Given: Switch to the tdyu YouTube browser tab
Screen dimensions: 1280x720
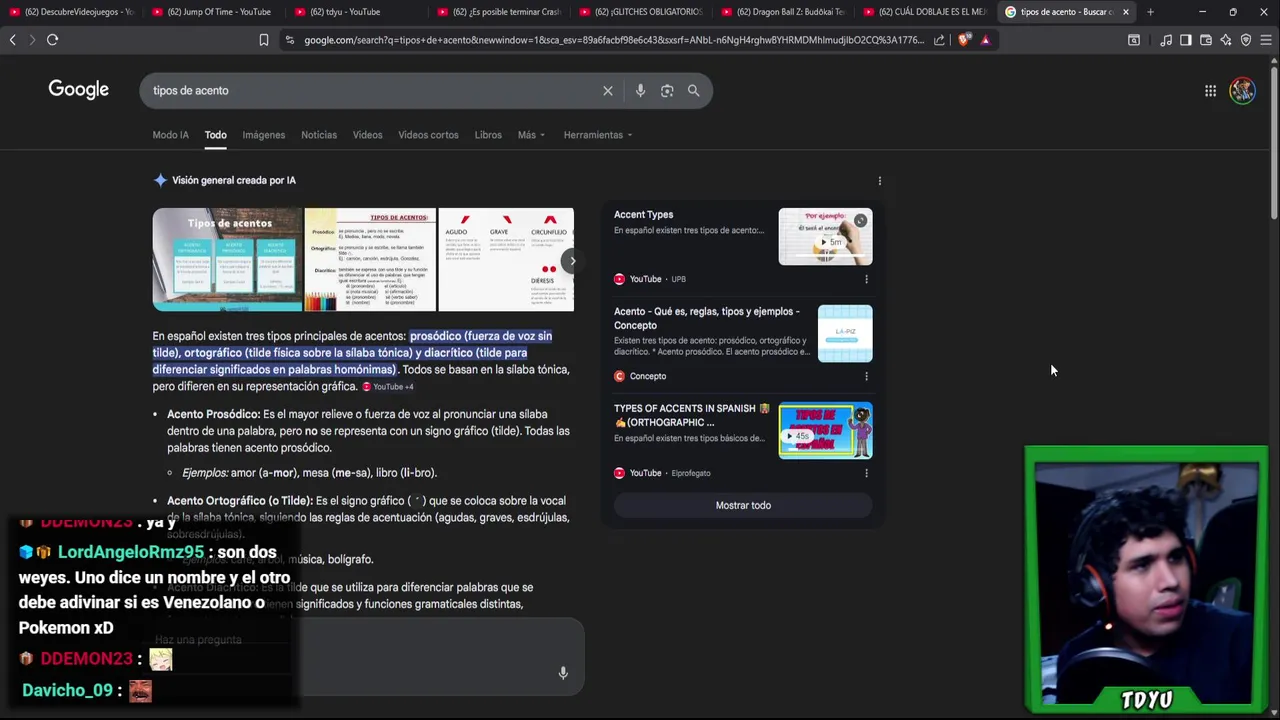Looking at the screenshot, I should click(x=355, y=12).
